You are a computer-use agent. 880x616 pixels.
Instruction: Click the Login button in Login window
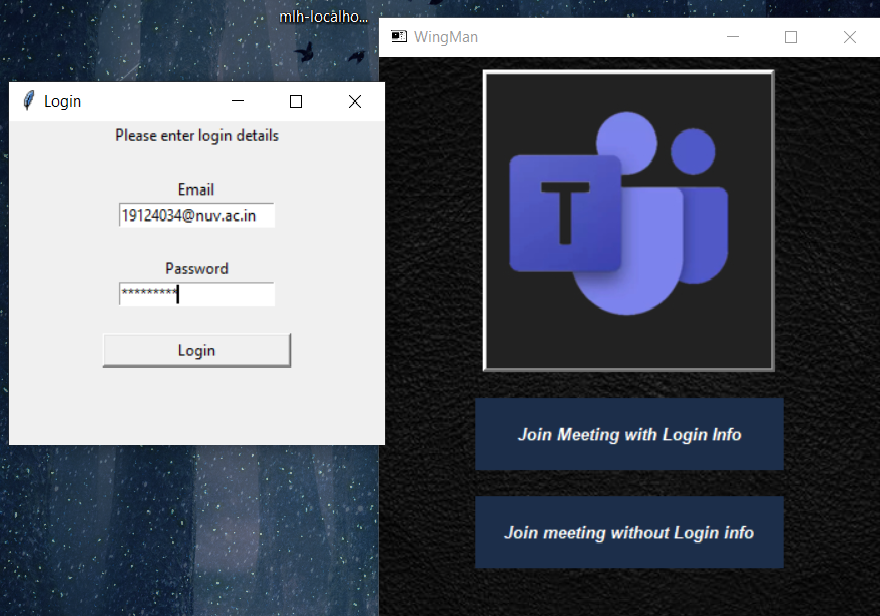tap(196, 351)
